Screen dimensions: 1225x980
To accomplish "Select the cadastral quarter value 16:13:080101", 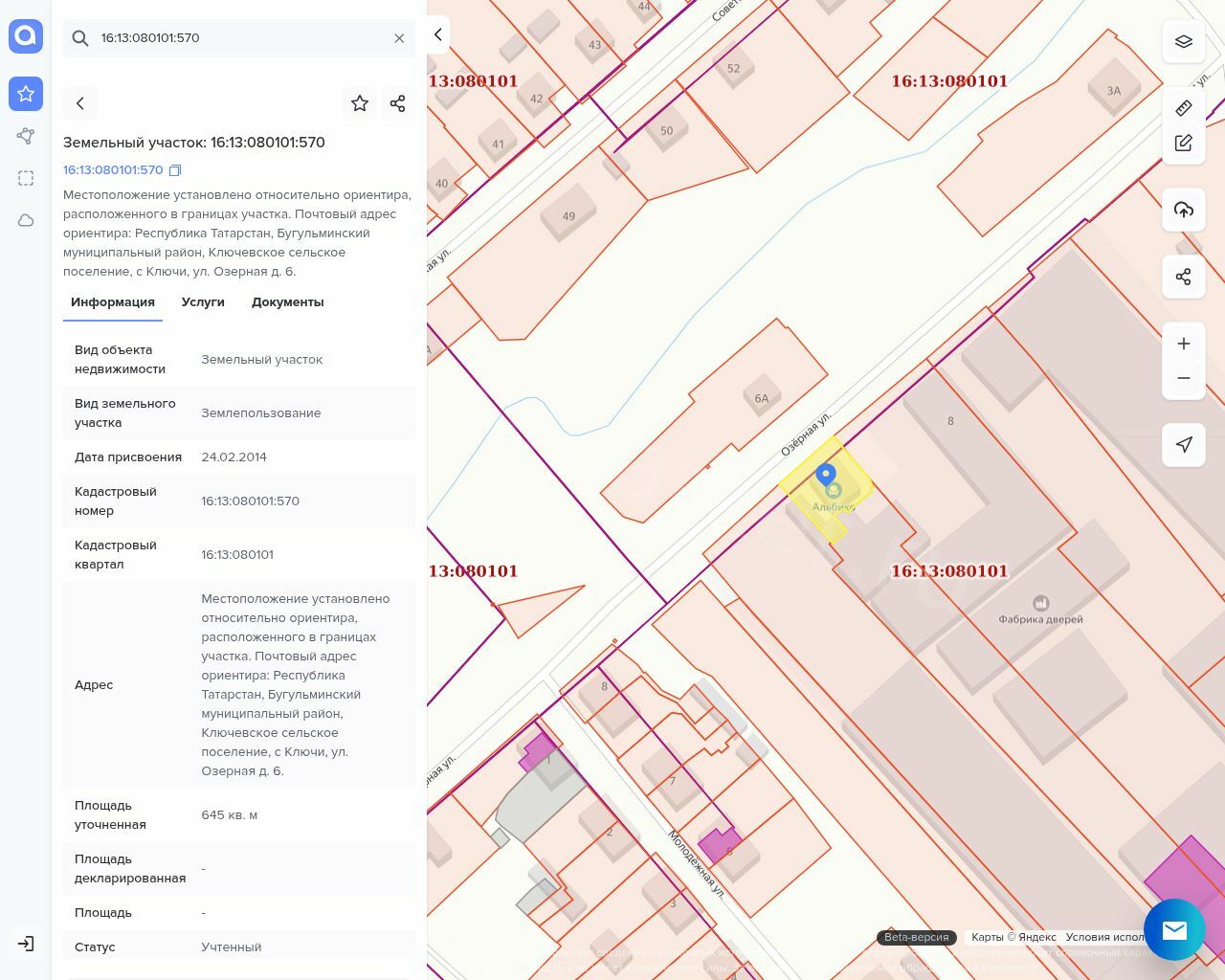I will [x=237, y=555].
